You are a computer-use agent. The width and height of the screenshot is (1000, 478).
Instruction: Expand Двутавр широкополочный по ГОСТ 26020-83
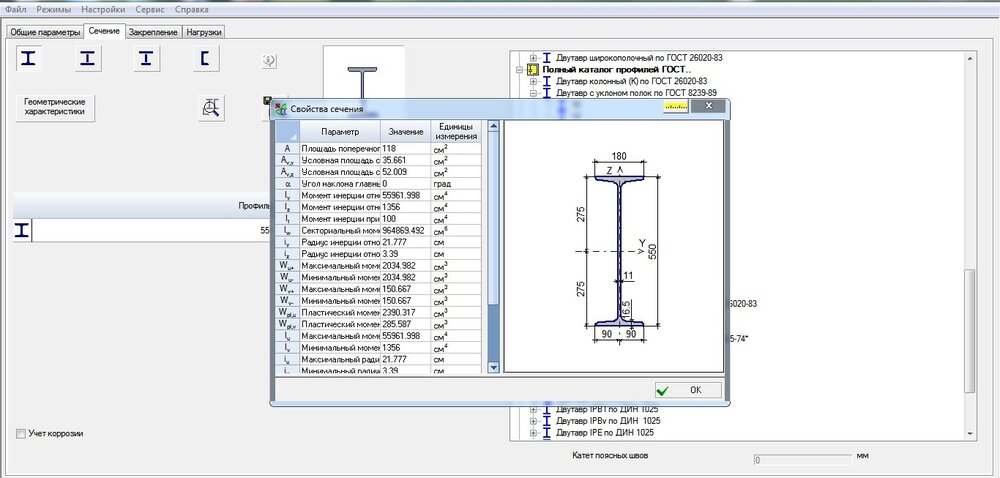tap(534, 58)
